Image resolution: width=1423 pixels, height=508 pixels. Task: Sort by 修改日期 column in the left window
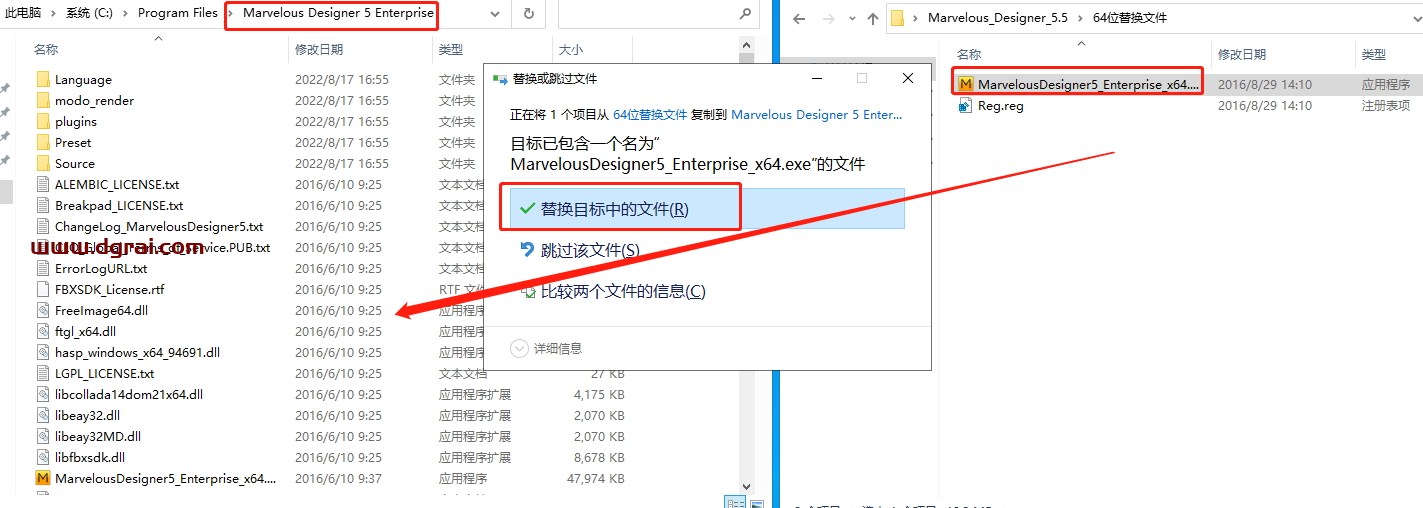coord(319,49)
